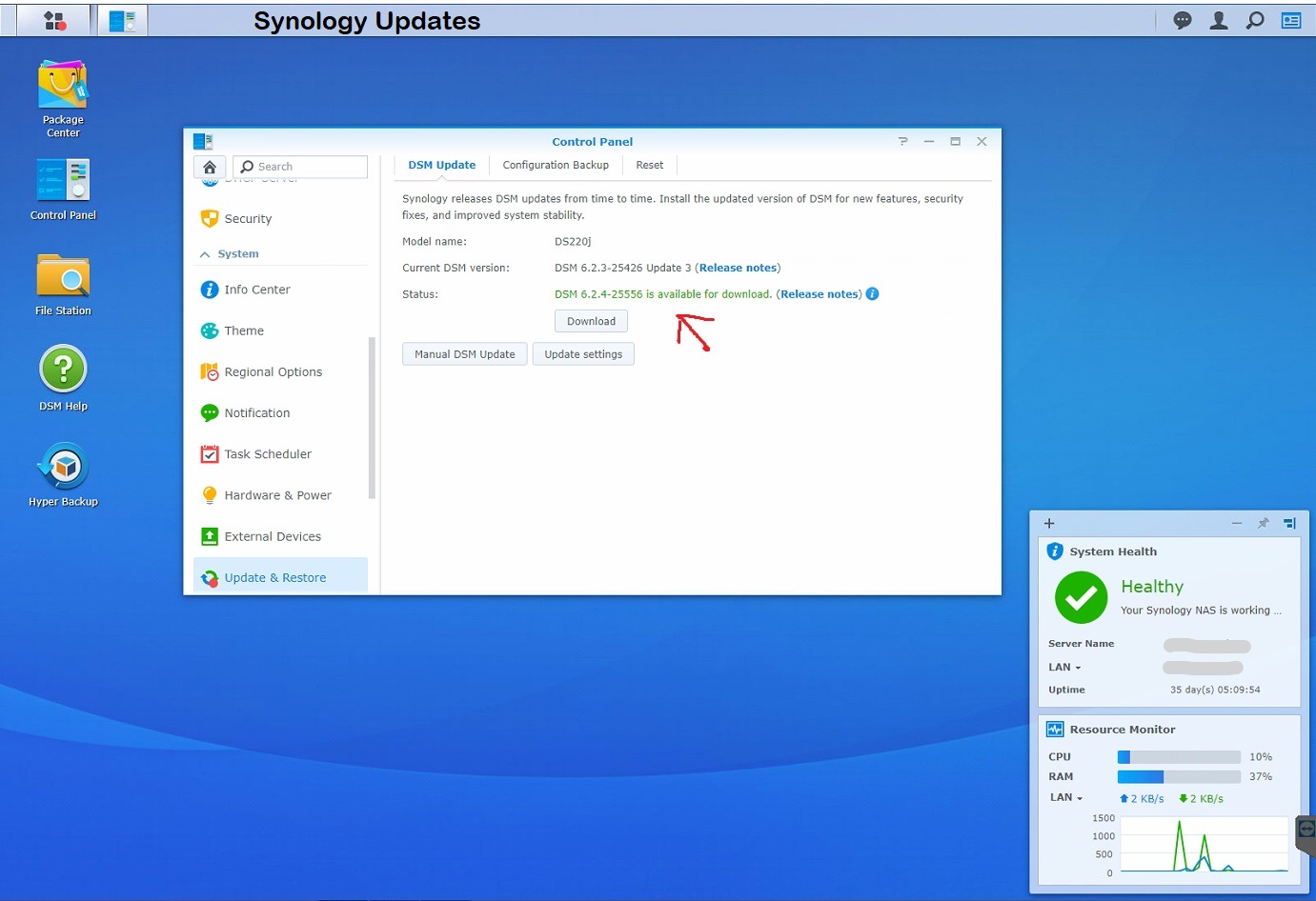Click the green Healthy checkmark icon
The image size is (1316, 901).
pyautogui.click(x=1082, y=597)
